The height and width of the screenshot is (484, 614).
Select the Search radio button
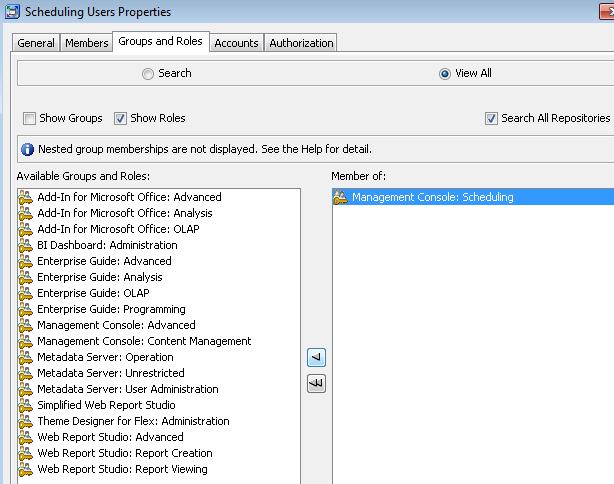coord(148,74)
